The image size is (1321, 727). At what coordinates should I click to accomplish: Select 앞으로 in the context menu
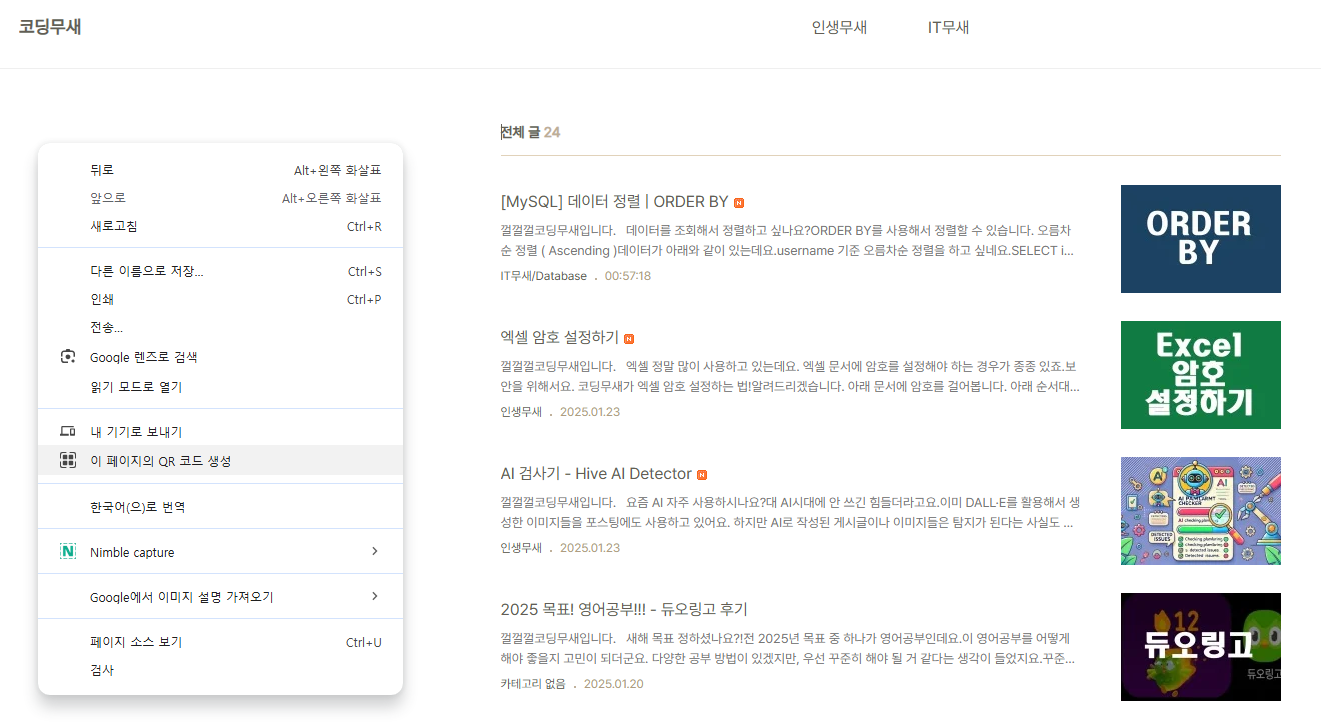click(220, 198)
